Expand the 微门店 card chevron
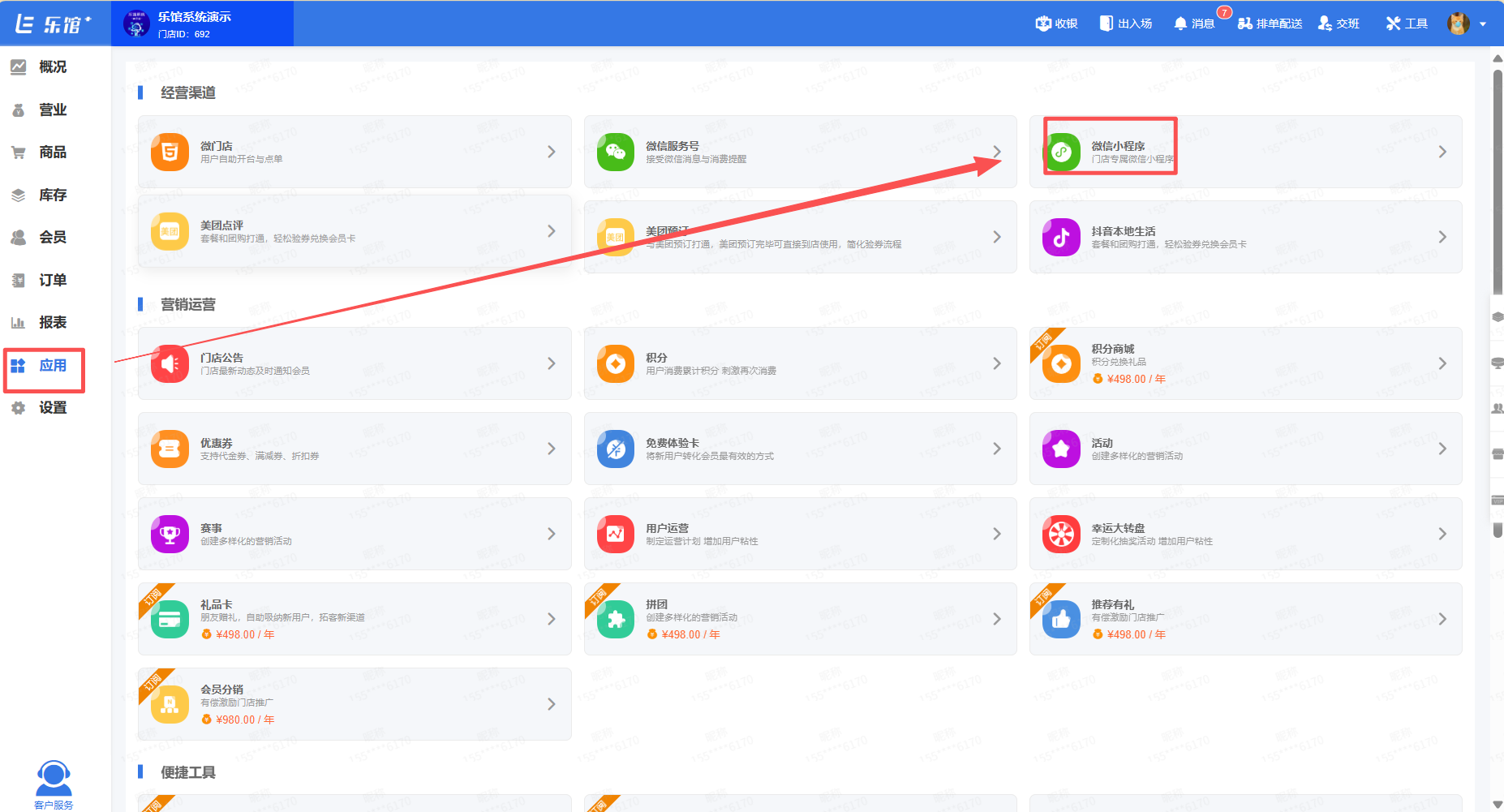 click(x=552, y=152)
